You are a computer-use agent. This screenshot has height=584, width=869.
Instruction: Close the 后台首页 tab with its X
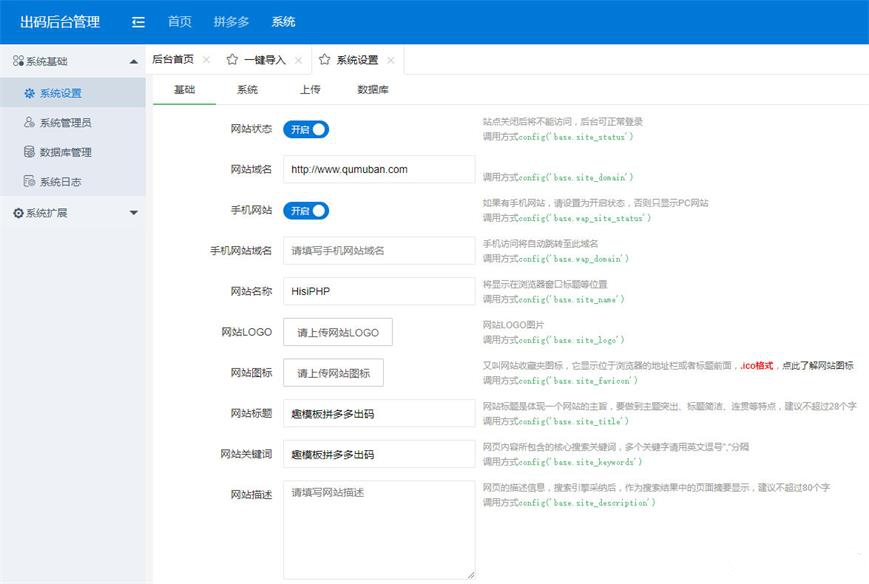pyautogui.click(x=206, y=60)
